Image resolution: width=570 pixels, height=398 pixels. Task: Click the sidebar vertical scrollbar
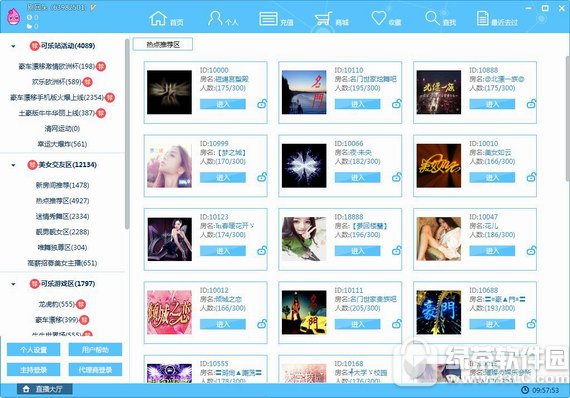tap(127, 134)
